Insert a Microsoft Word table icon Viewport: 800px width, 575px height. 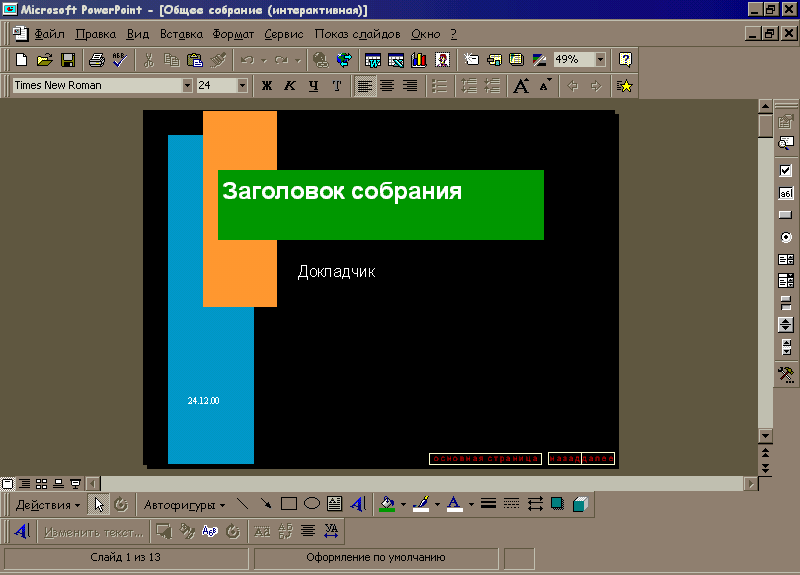[373, 60]
